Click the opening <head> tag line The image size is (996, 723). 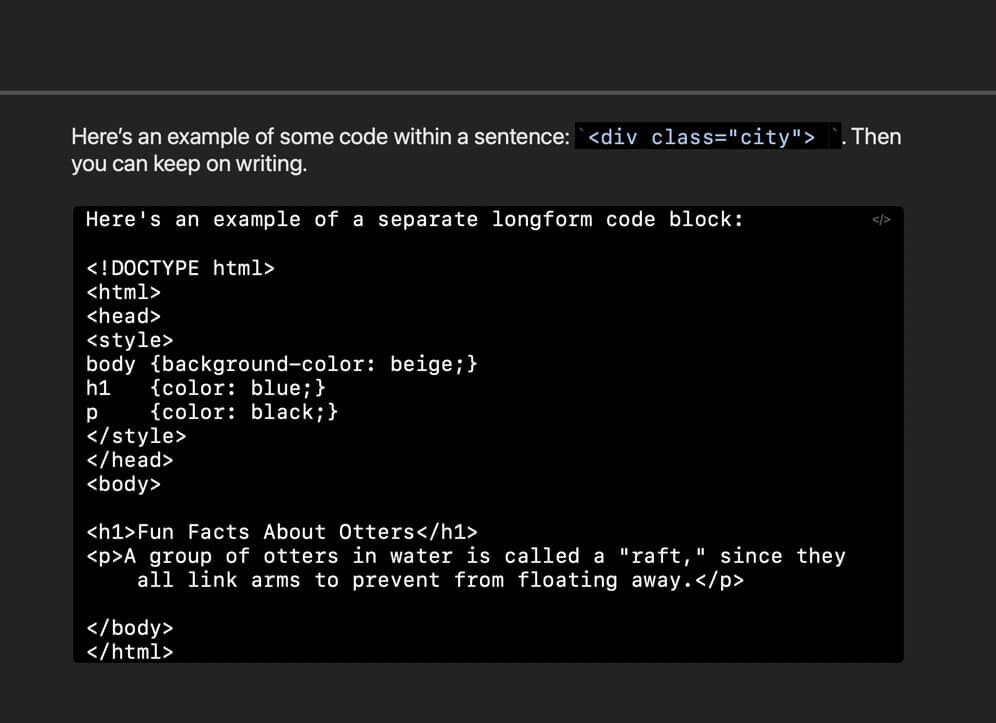(123, 316)
